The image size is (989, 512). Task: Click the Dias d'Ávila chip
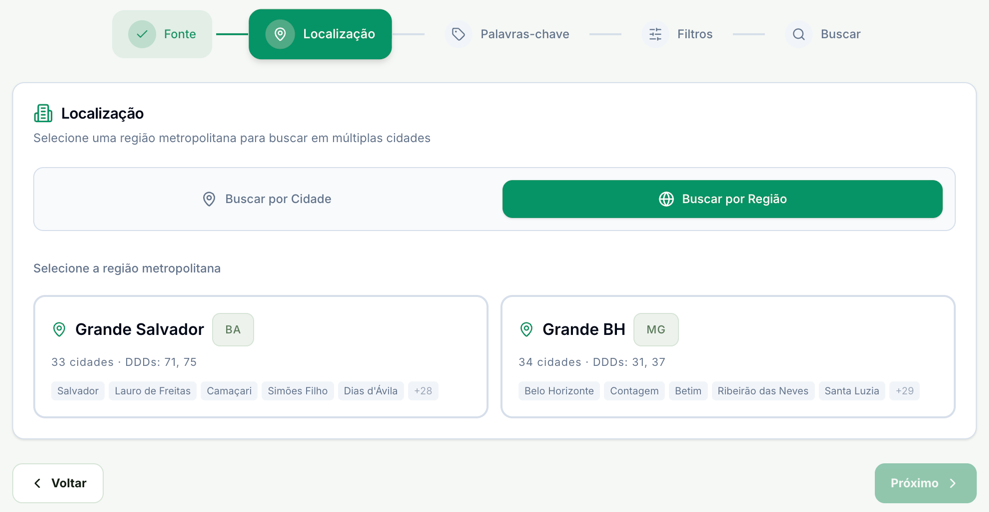(x=371, y=391)
